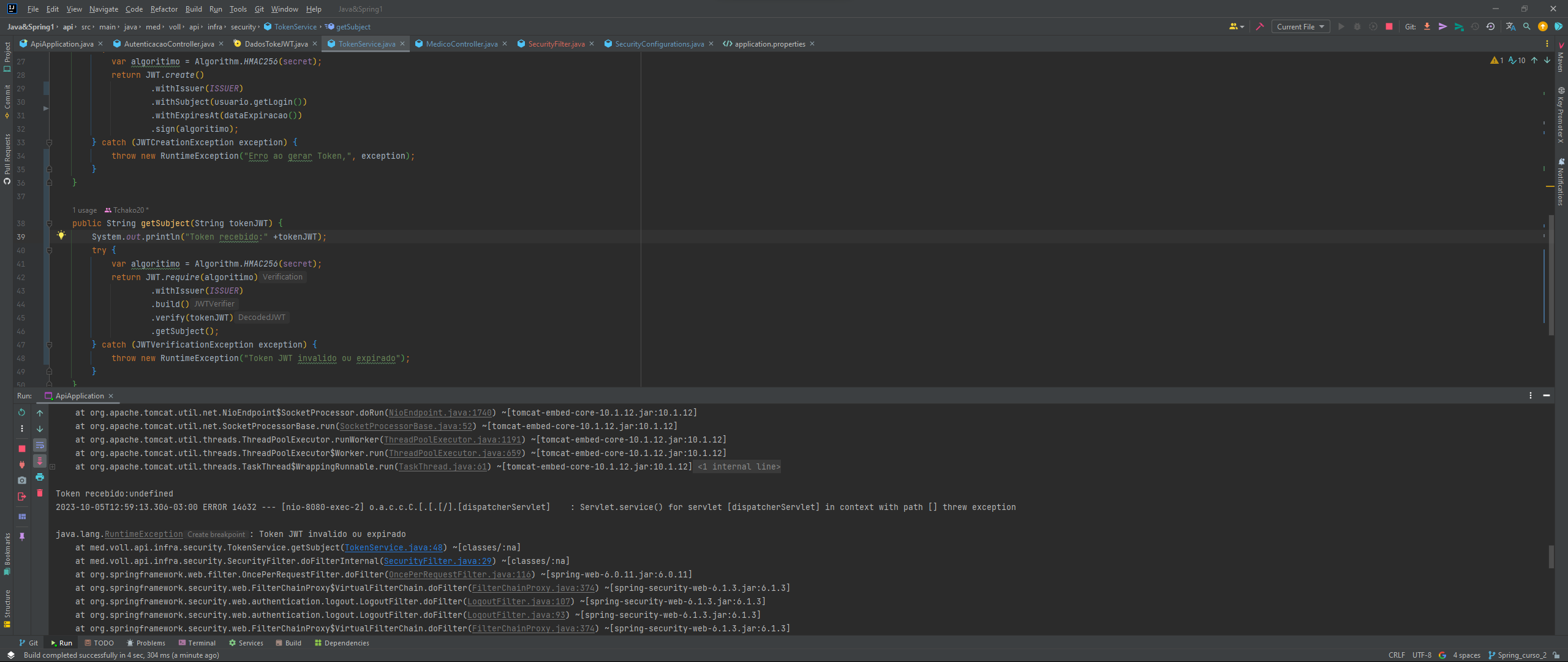Close the ApiApplication run tab
This screenshot has height=662, width=1568.
[111, 396]
